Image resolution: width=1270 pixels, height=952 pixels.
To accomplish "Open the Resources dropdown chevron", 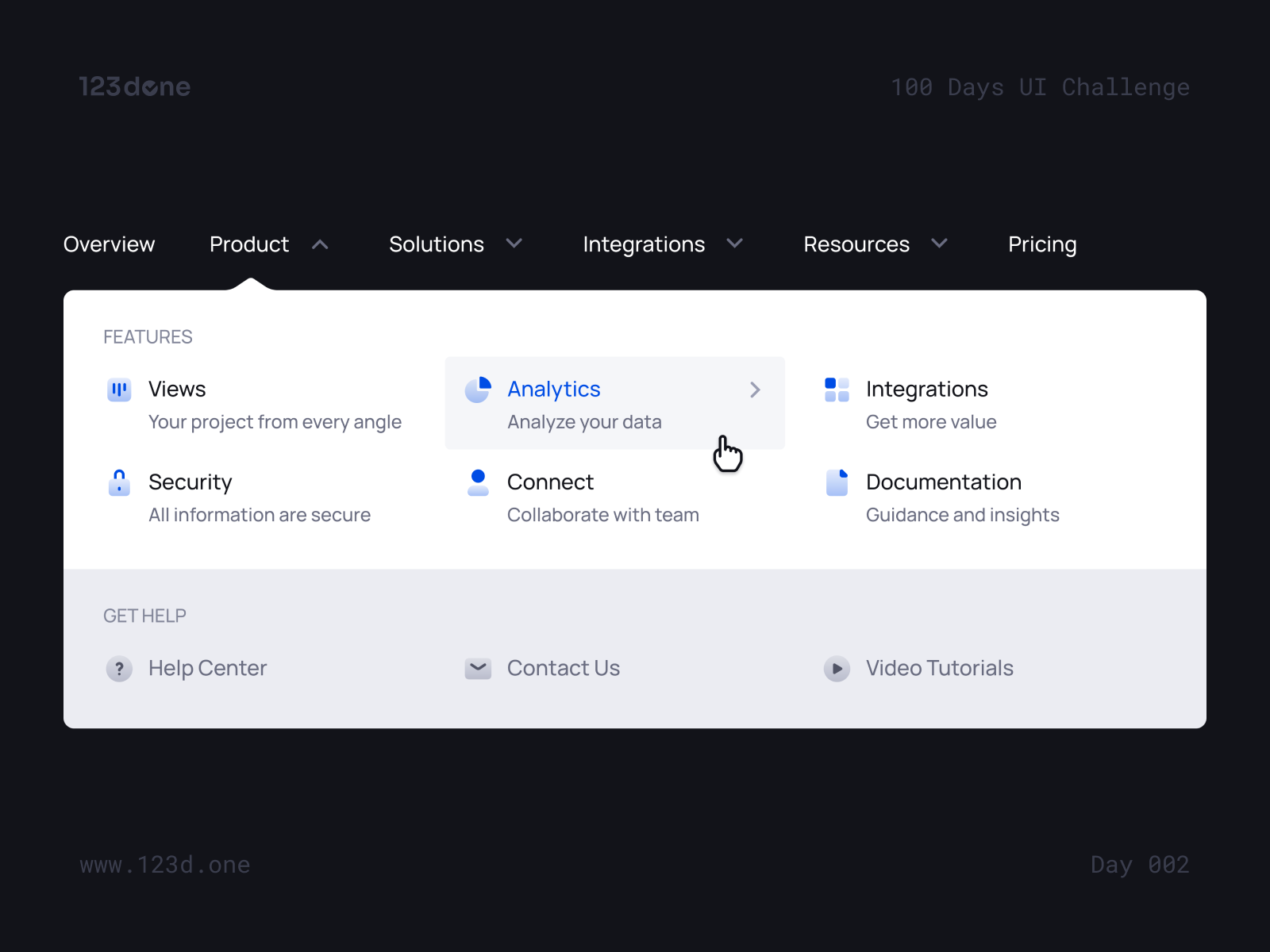I will pyautogui.click(x=939, y=244).
